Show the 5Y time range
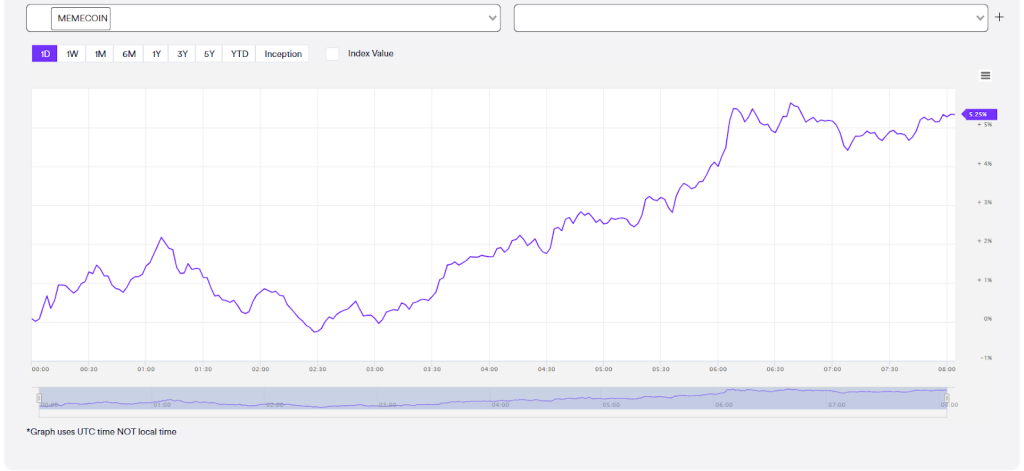The image size is (1024, 471). click(x=209, y=54)
